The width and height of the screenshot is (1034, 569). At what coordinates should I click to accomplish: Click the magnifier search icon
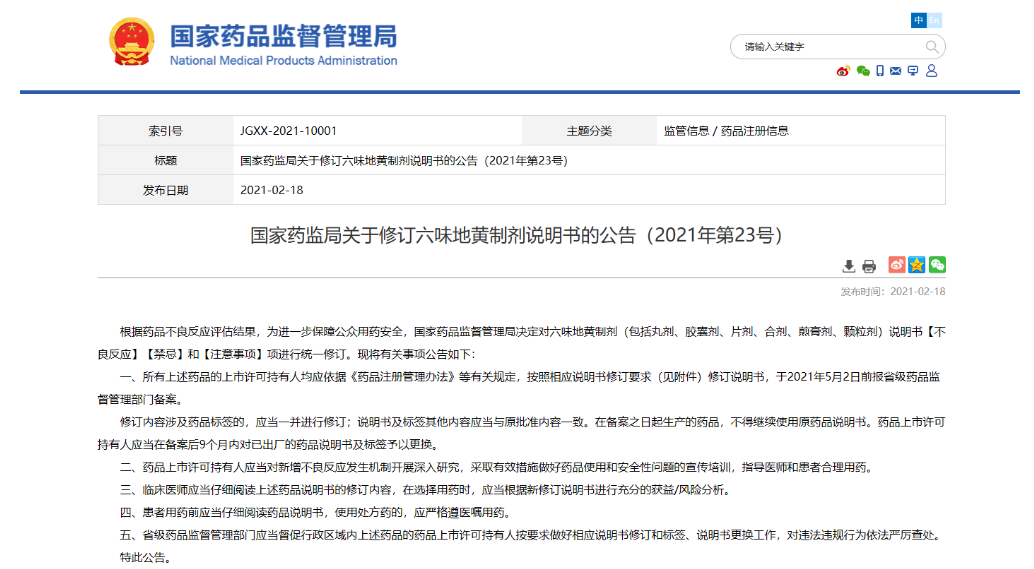click(x=931, y=47)
